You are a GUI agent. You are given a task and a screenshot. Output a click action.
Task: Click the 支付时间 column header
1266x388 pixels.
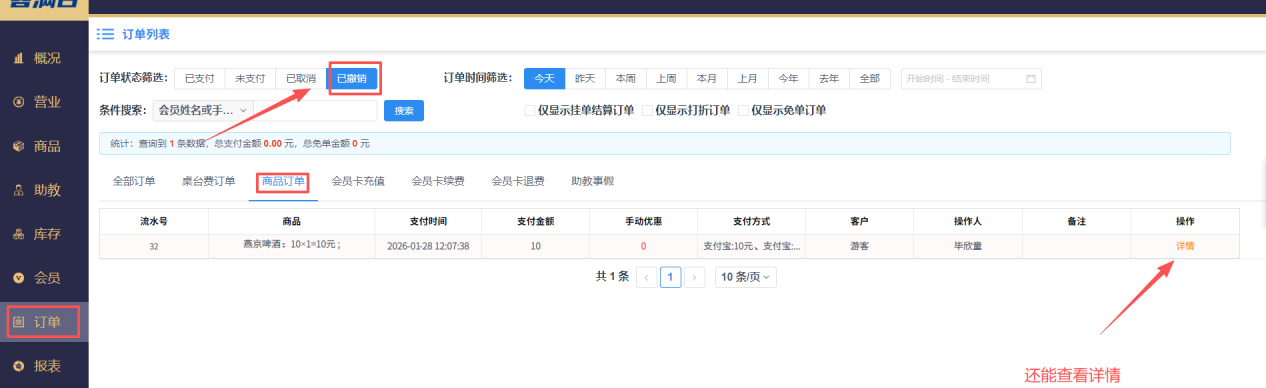[428, 221]
